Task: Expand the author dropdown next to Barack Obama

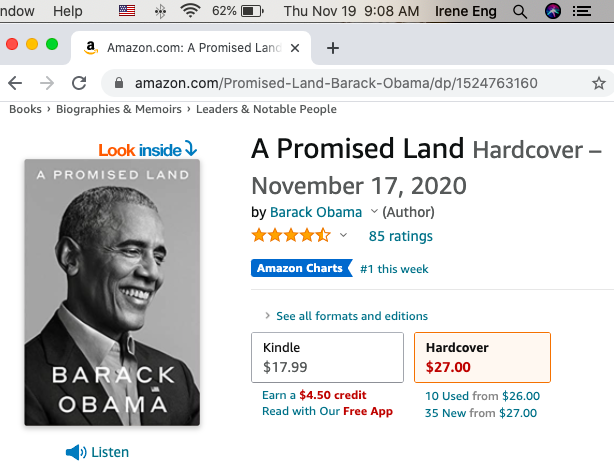Action: [x=374, y=212]
